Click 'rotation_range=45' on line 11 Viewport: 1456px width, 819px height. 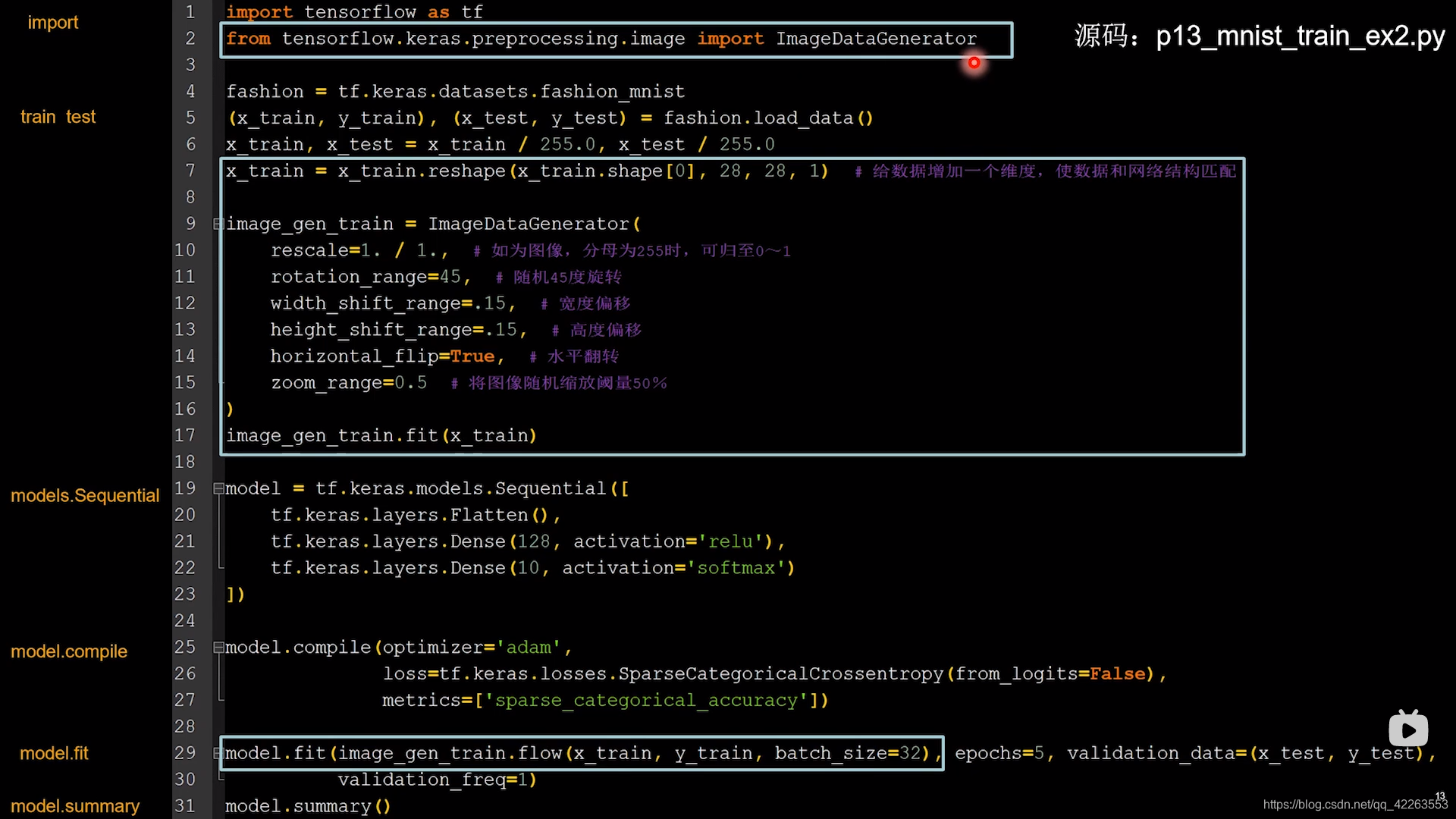pyautogui.click(x=366, y=277)
